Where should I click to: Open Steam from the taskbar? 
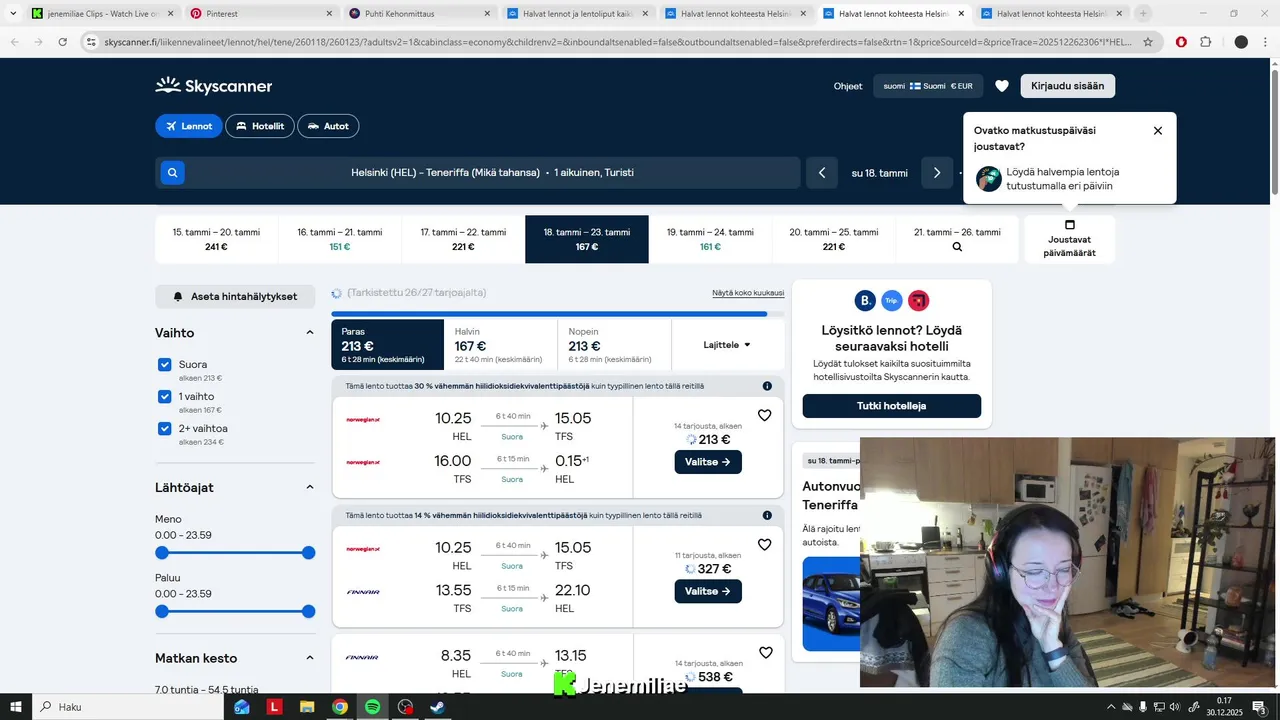click(x=437, y=707)
